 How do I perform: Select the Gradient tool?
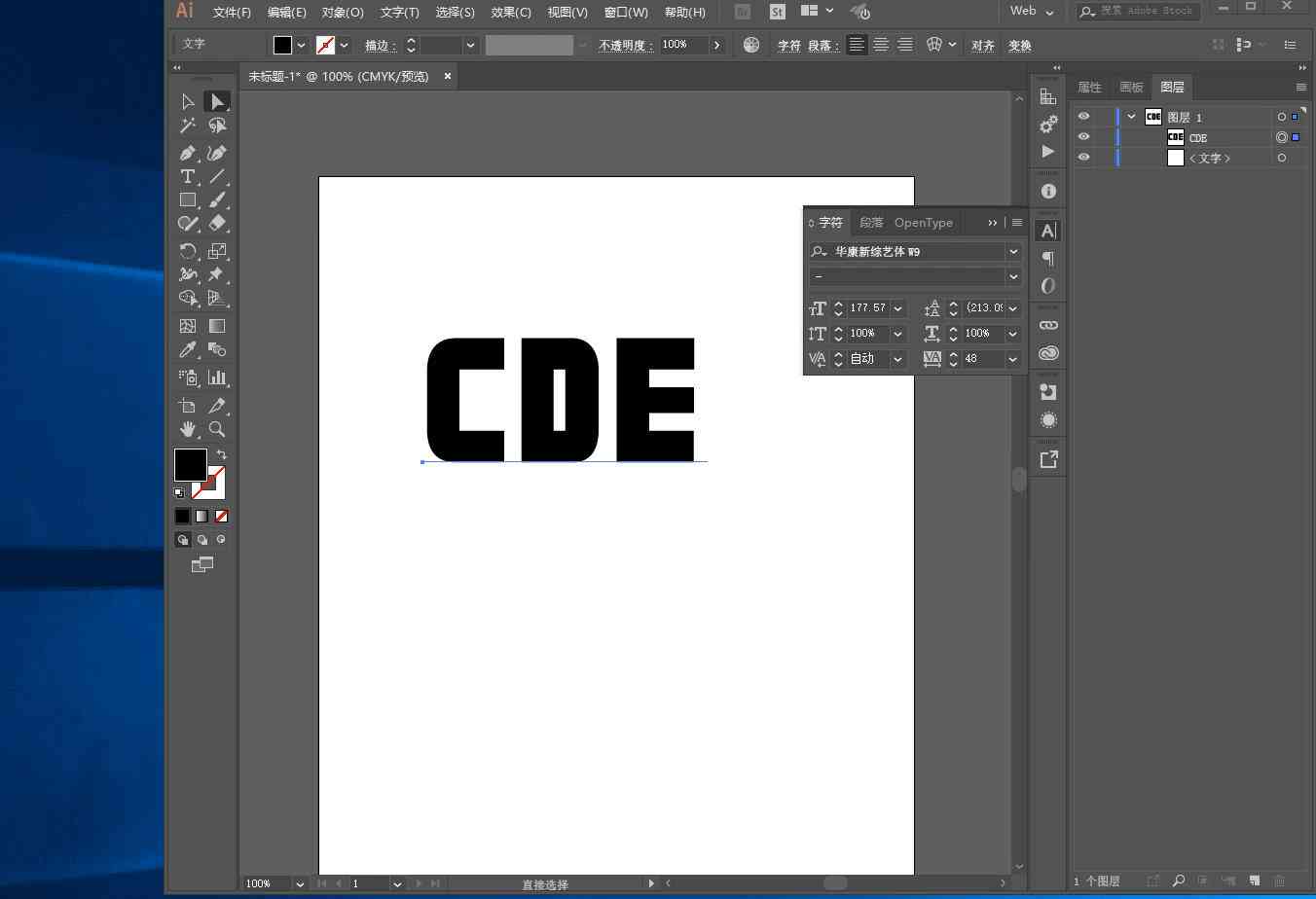(x=217, y=326)
